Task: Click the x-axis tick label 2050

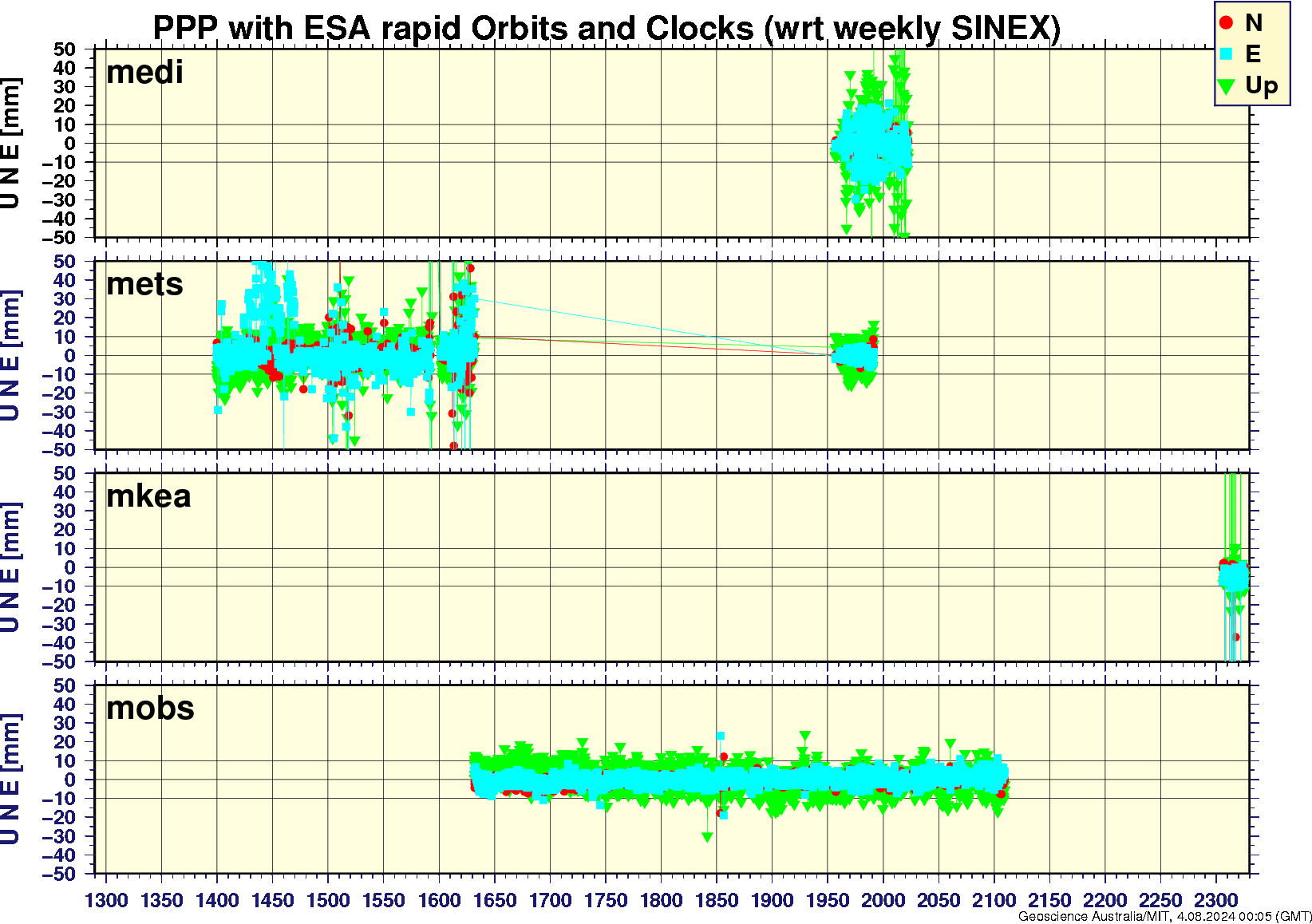Action: pyautogui.click(x=939, y=901)
